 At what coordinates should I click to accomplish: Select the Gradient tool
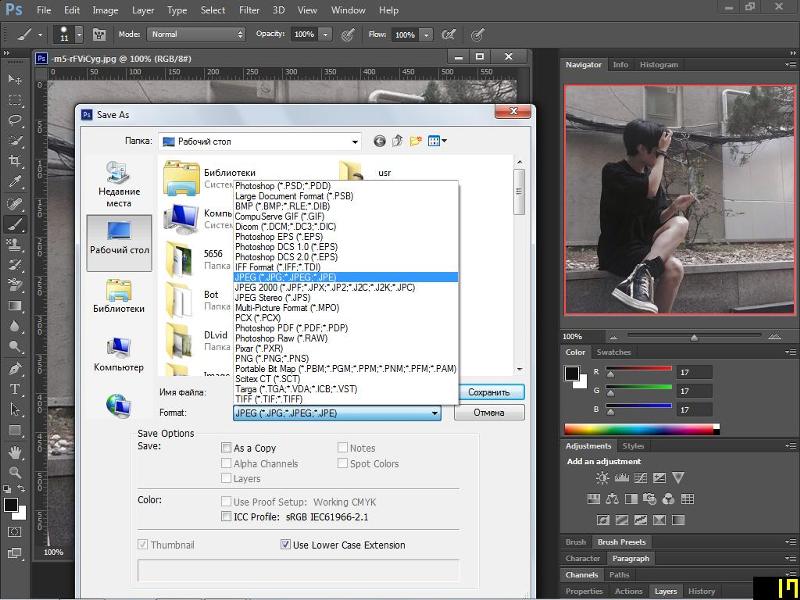click(x=15, y=306)
